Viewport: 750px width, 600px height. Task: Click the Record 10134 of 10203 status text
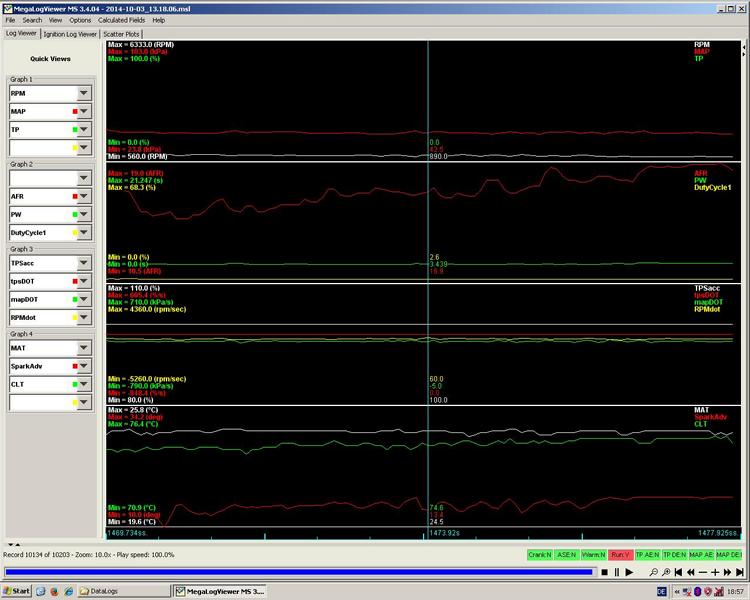(35, 555)
